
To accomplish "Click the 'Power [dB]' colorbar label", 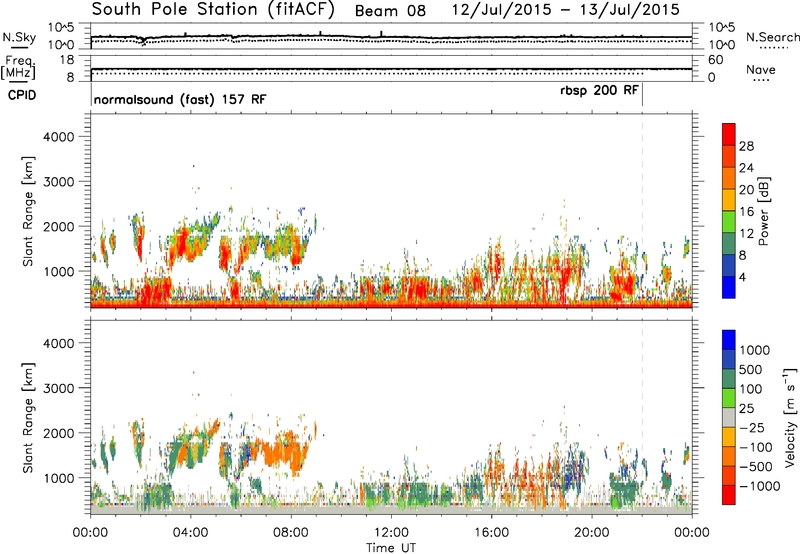I will pos(763,211).
